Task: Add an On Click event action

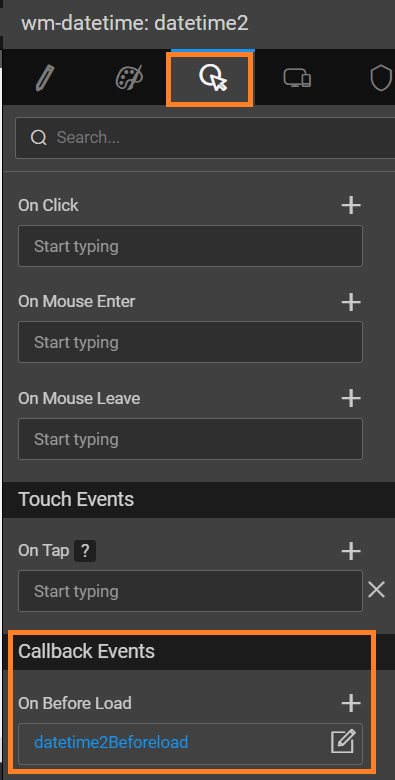Action: pyautogui.click(x=351, y=205)
